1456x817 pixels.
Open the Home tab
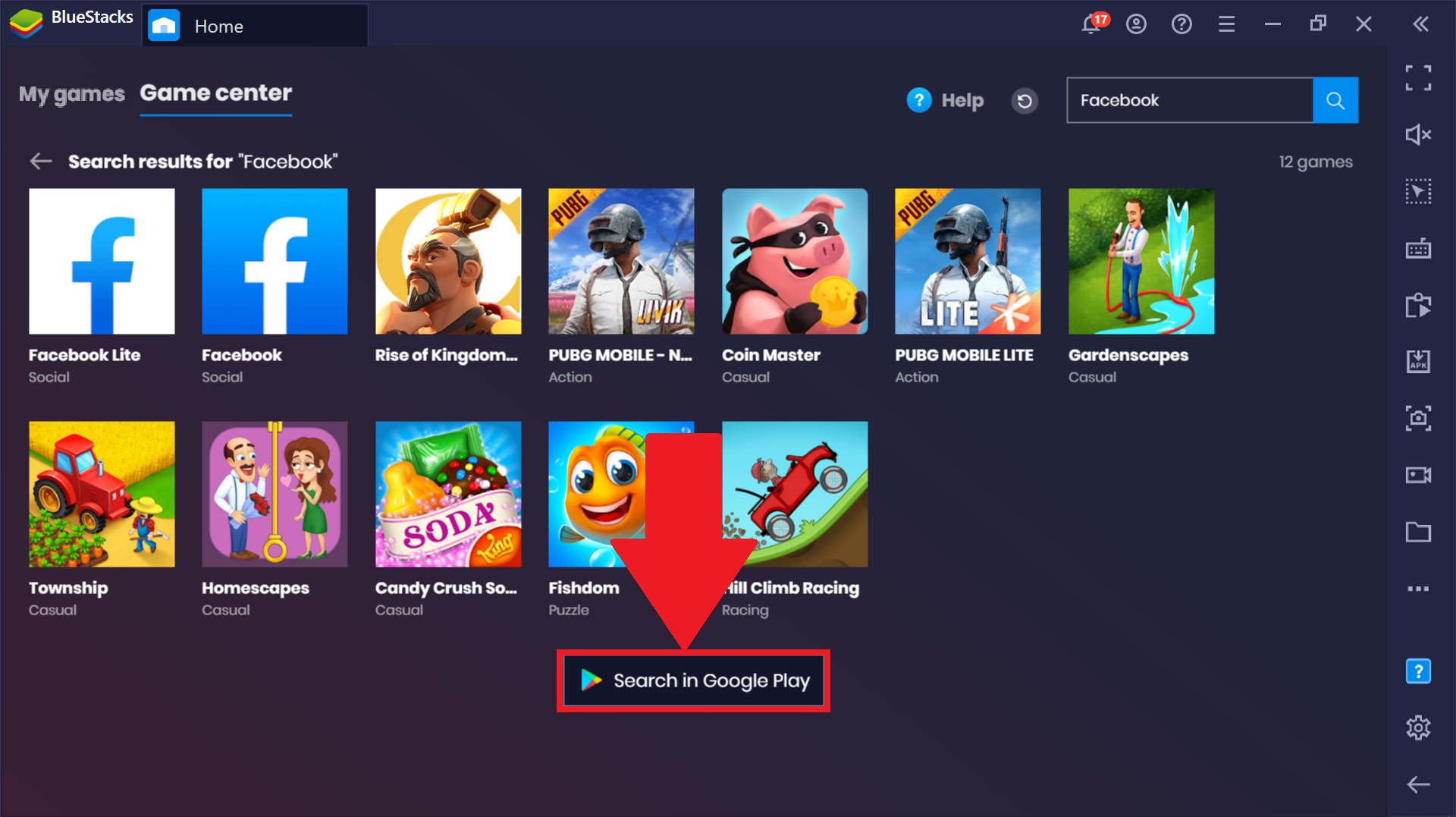(x=255, y=26)
